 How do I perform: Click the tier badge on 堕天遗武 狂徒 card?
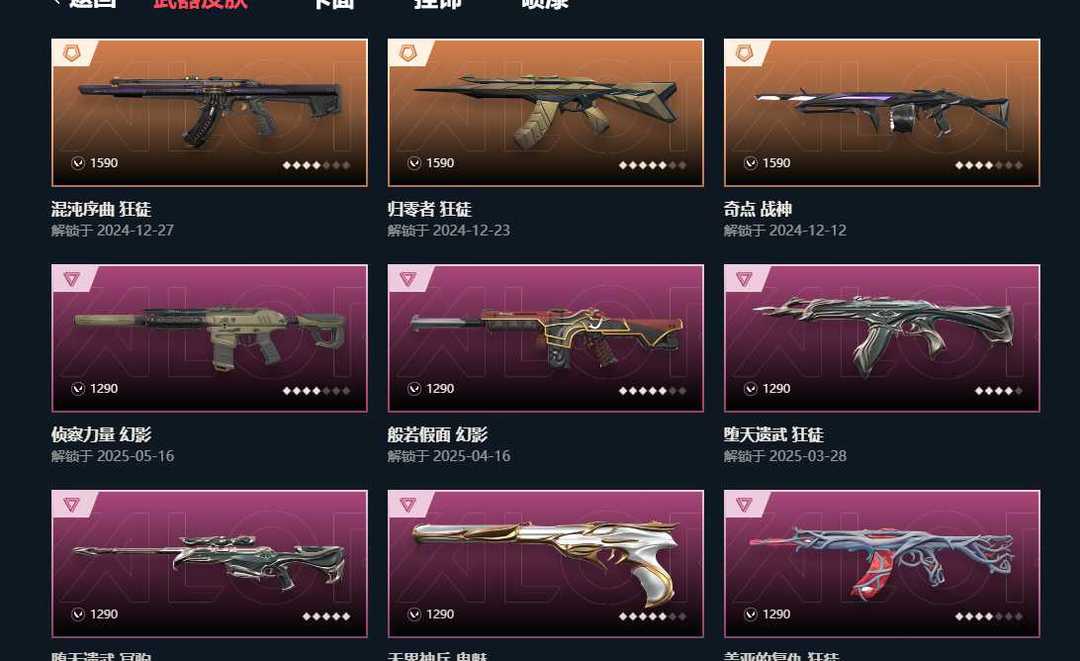pos(744,279)
